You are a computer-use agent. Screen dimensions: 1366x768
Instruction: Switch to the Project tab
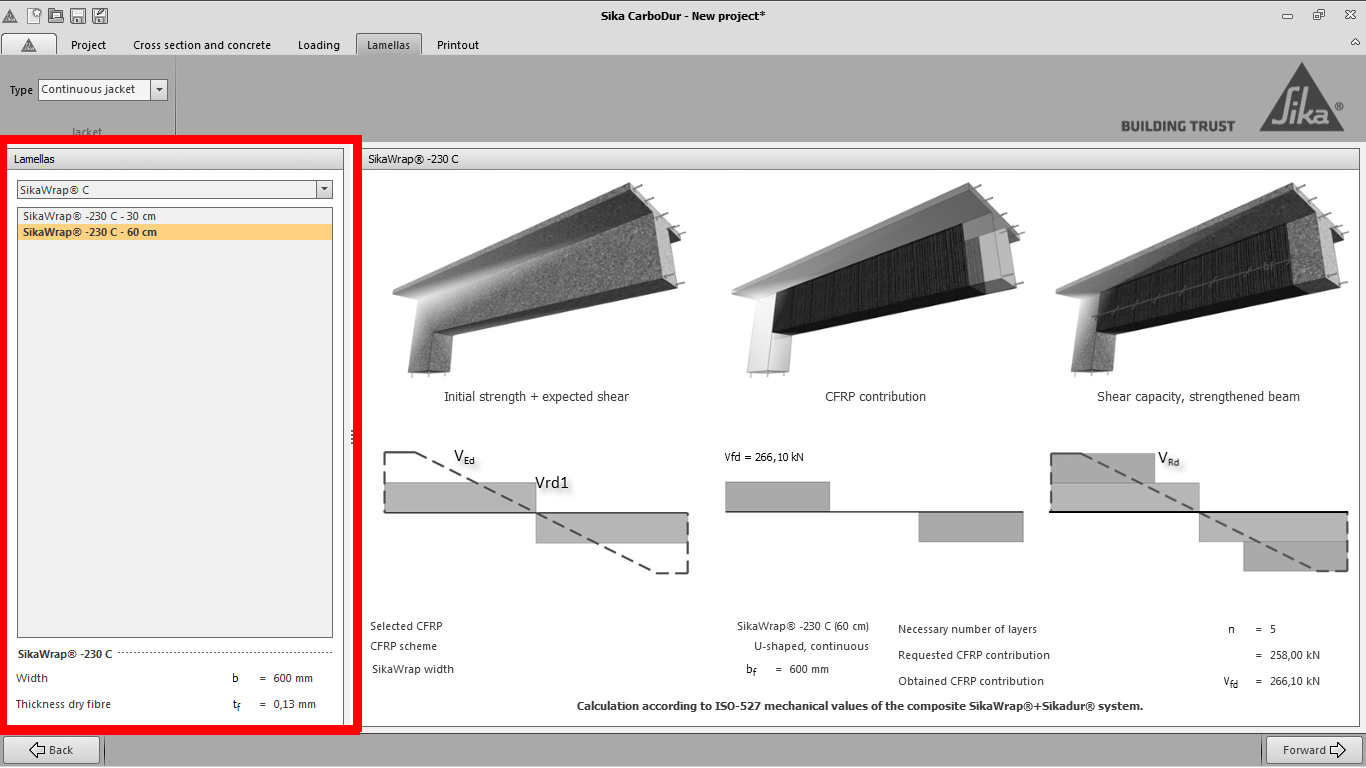pos(89,45)
